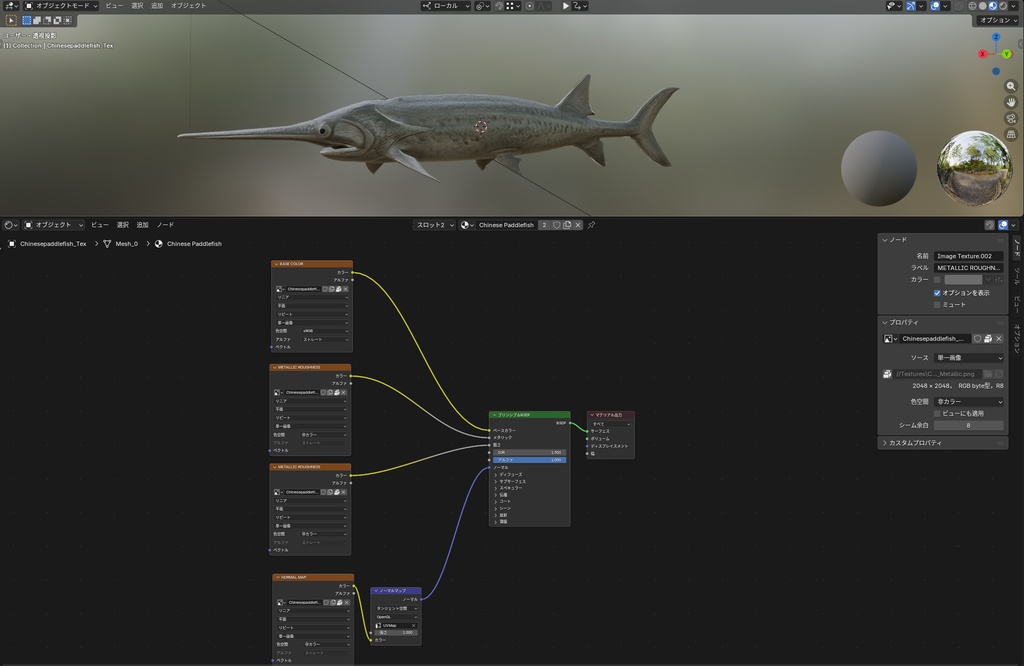Unlink the material with the X icon
Viewport: 1024px width, 666px height.
(x=578, y=225)
